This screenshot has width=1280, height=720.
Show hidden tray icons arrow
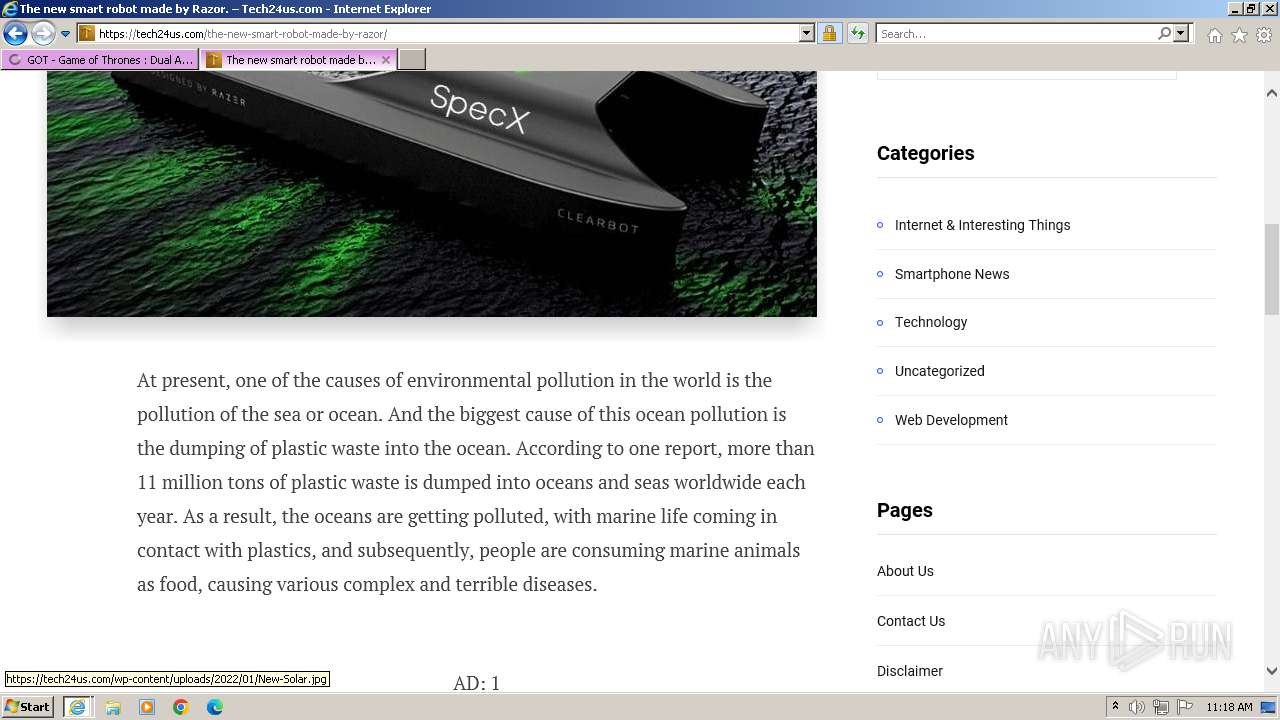point(1116,707)
